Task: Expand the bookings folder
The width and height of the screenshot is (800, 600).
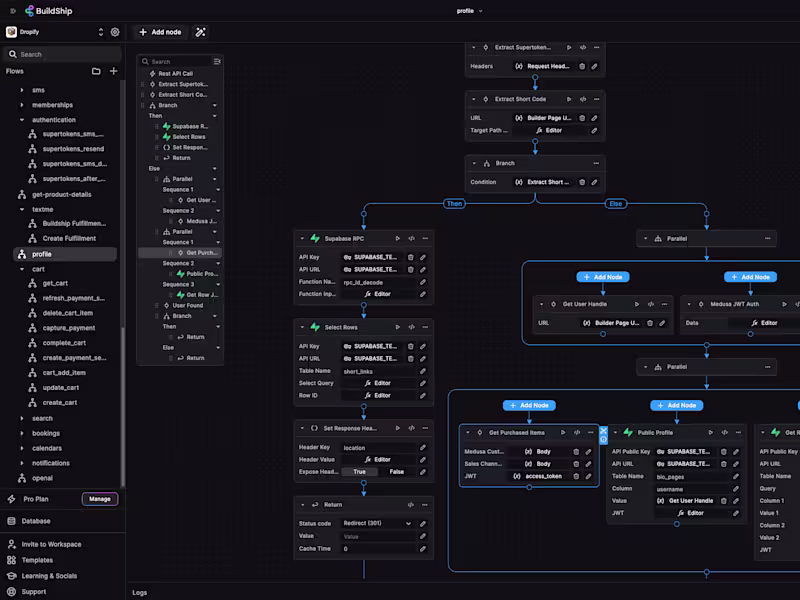Action: (x=22, y=433)
